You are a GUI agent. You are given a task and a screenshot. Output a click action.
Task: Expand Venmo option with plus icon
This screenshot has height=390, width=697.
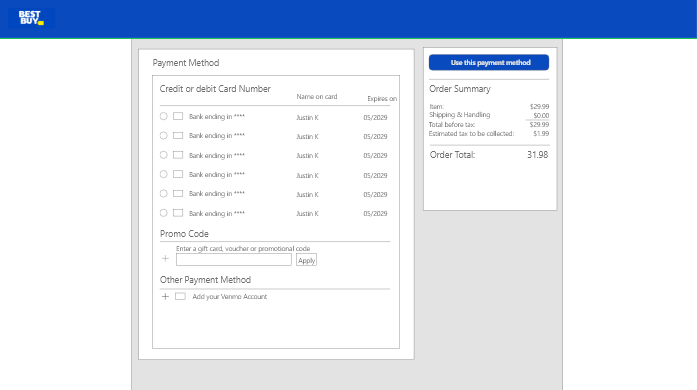click(165, 296)
